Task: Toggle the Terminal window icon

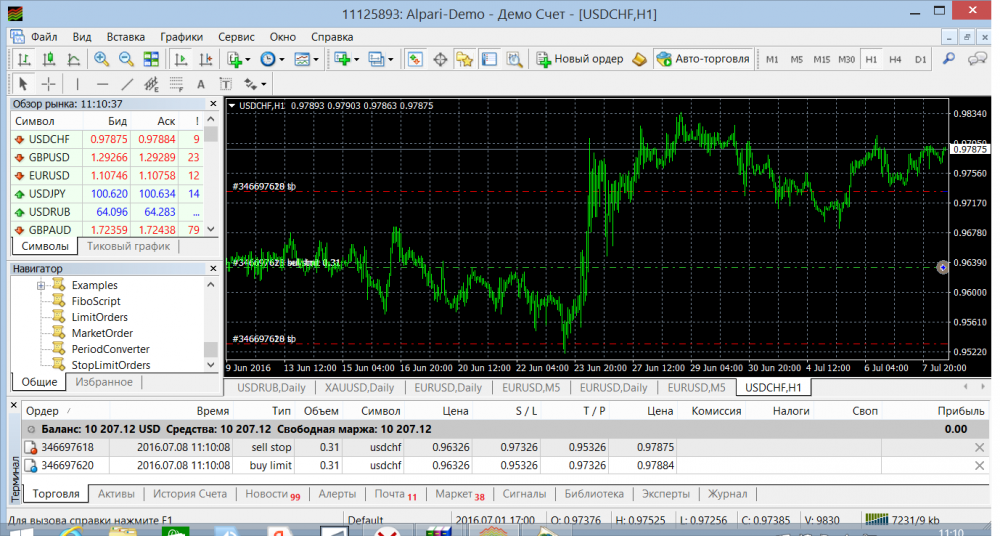Action: pos(489,59)
